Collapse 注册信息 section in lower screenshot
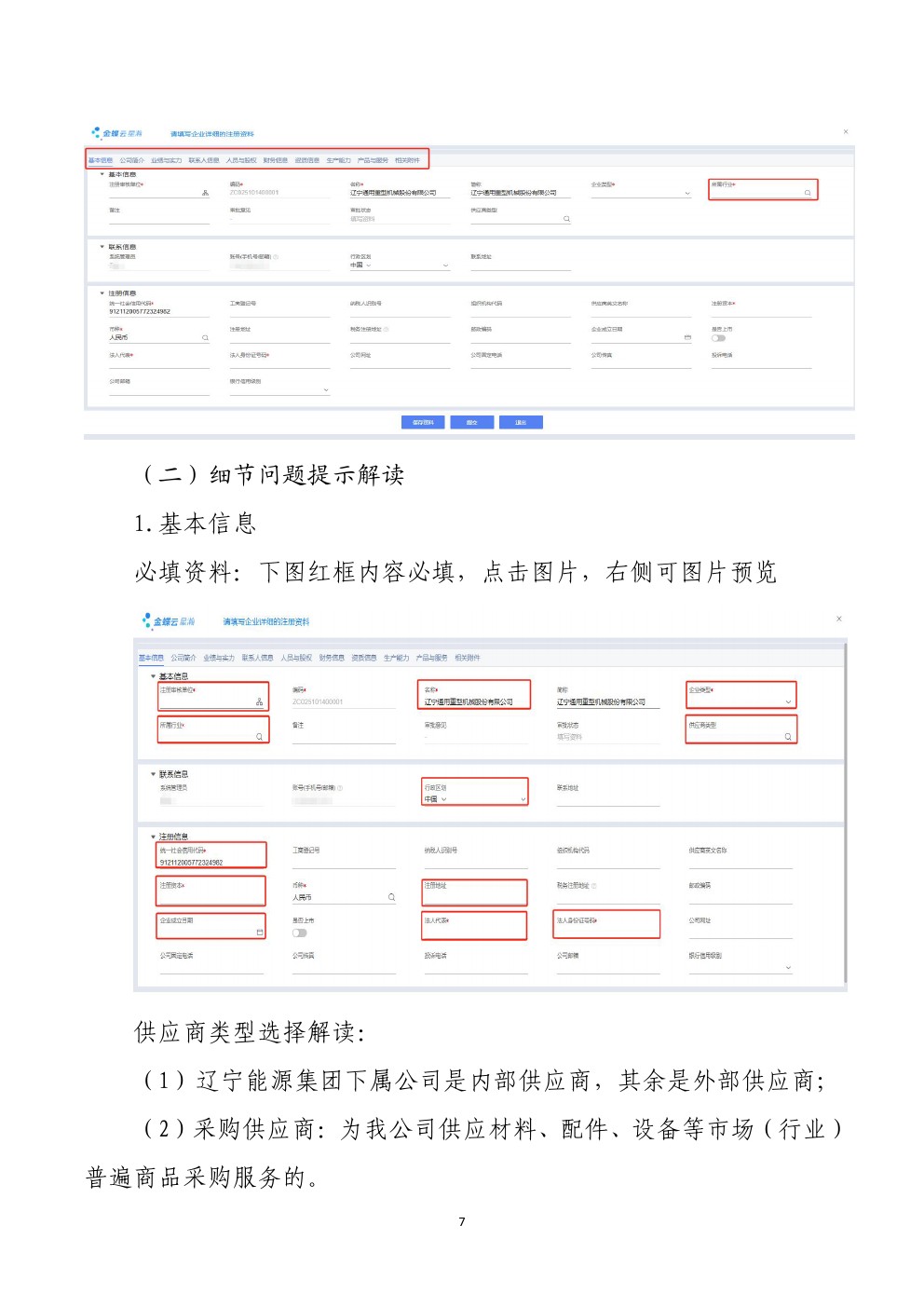Image resolution: width=924 pixels, height=1307 pixels. point(154,837)
